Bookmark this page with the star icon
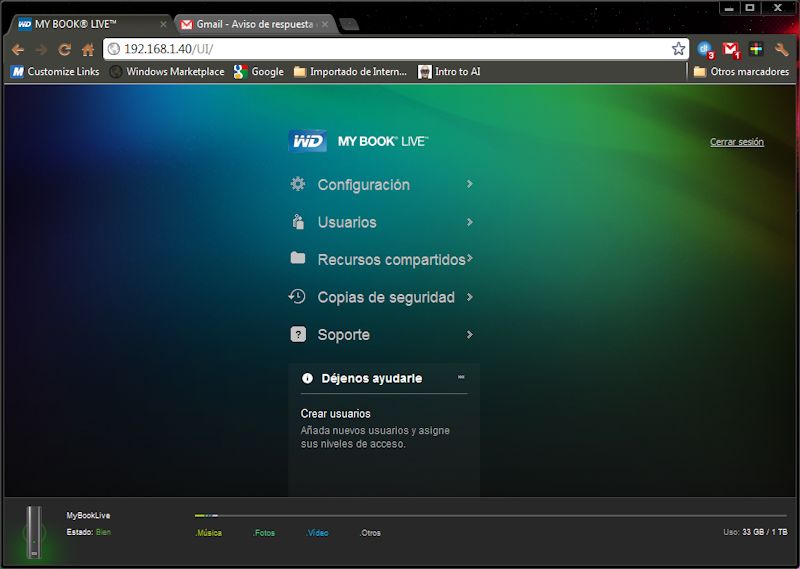This screenshot has width=800, height=569. (x=678, y=49)
